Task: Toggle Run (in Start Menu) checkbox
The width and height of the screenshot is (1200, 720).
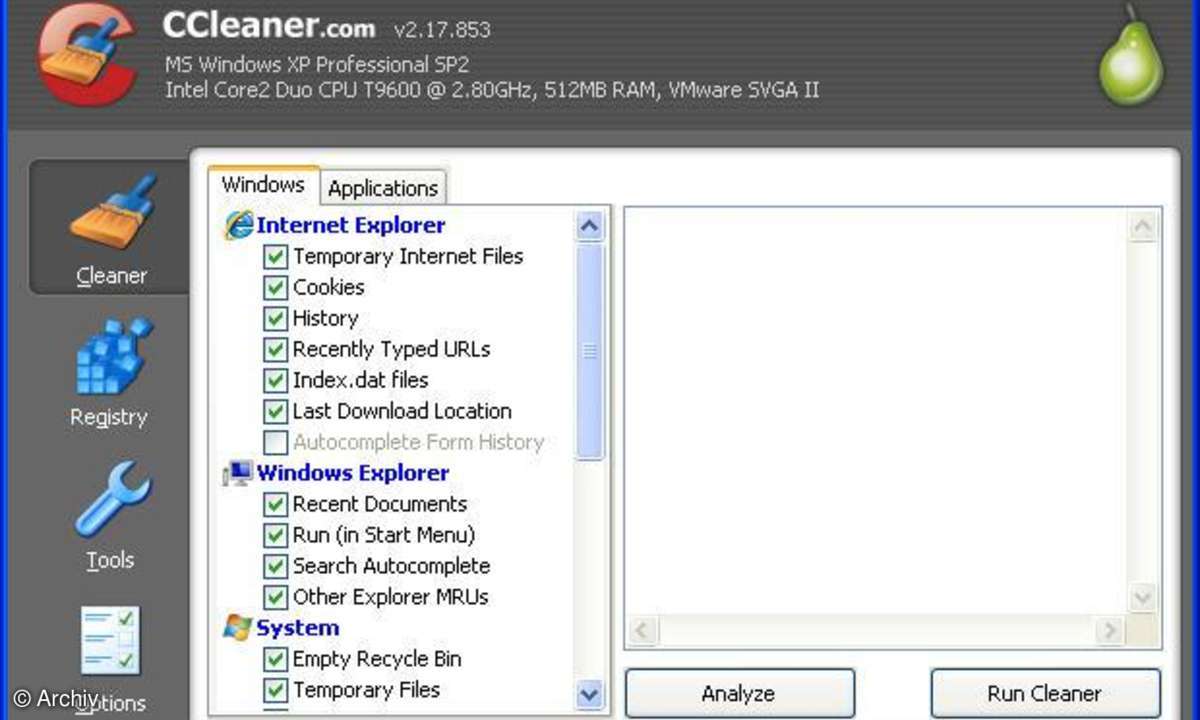Action: (275, 536)
